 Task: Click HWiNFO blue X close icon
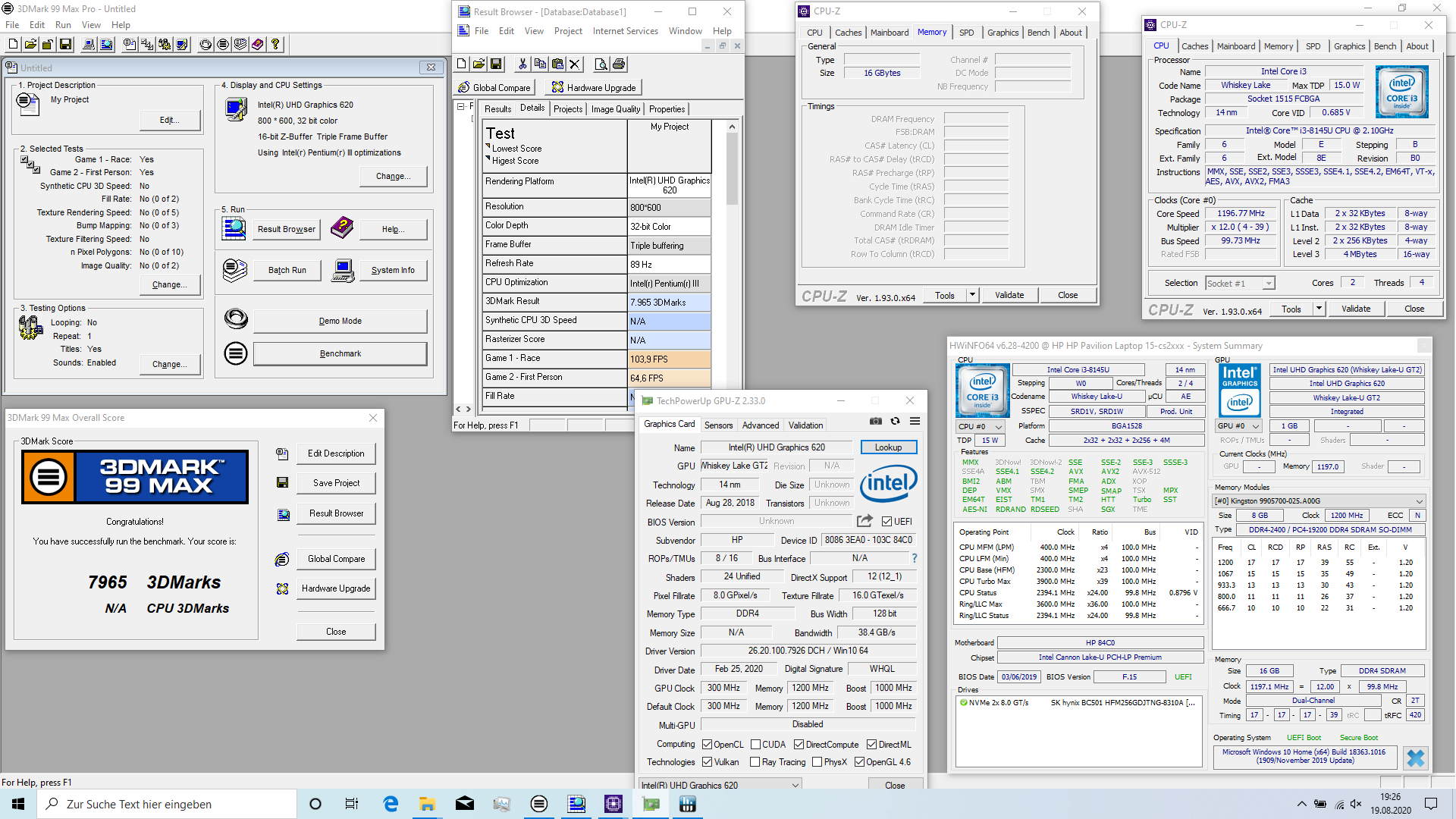click(1415, 758)
